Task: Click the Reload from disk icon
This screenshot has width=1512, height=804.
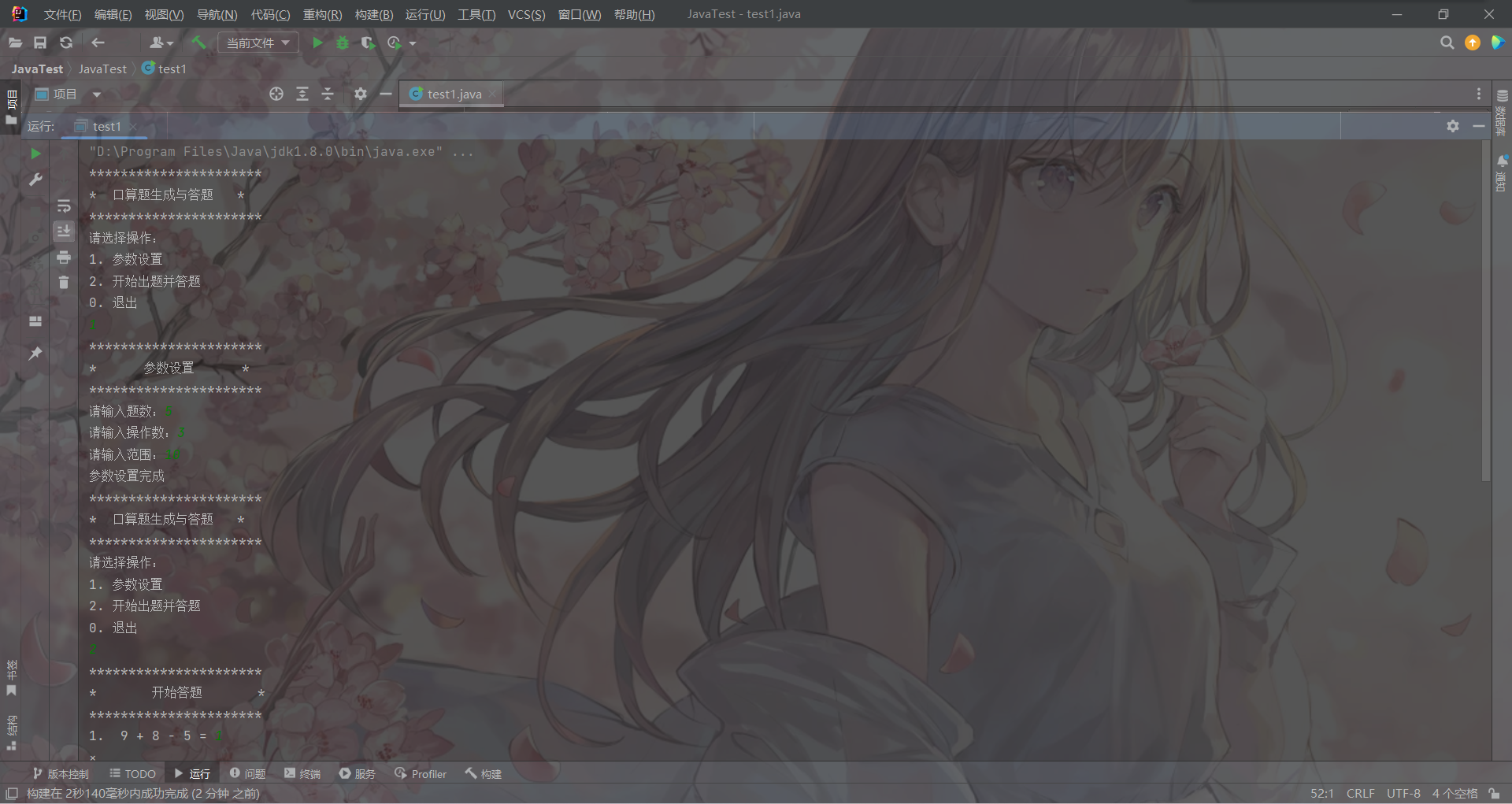Action: pyautogui.click(x=66, y=43)
